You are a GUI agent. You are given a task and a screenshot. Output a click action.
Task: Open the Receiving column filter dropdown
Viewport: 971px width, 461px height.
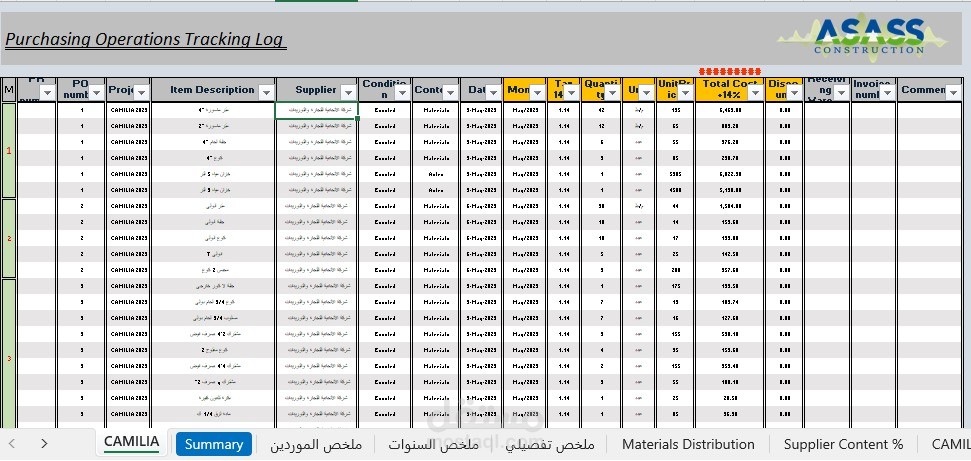click(841, 92)
